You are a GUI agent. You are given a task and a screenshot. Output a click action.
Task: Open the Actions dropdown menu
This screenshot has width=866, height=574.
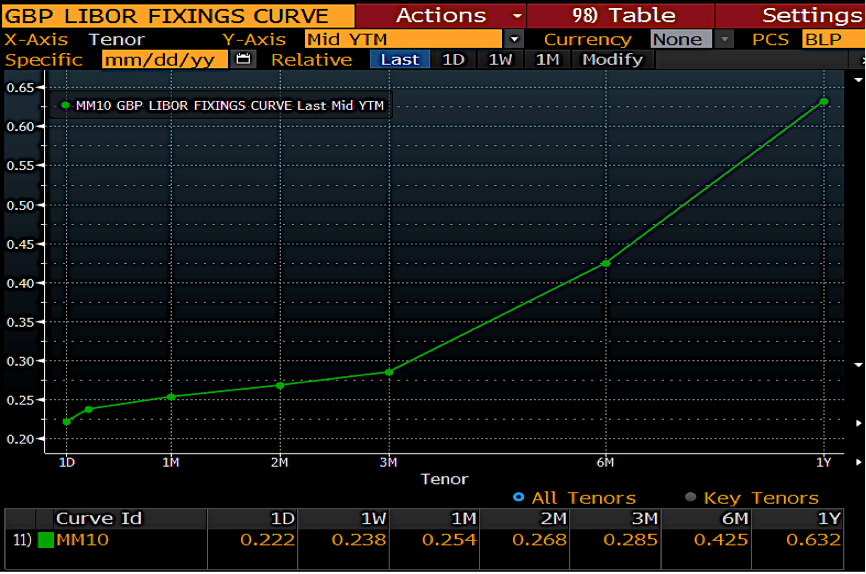(441, 15)
